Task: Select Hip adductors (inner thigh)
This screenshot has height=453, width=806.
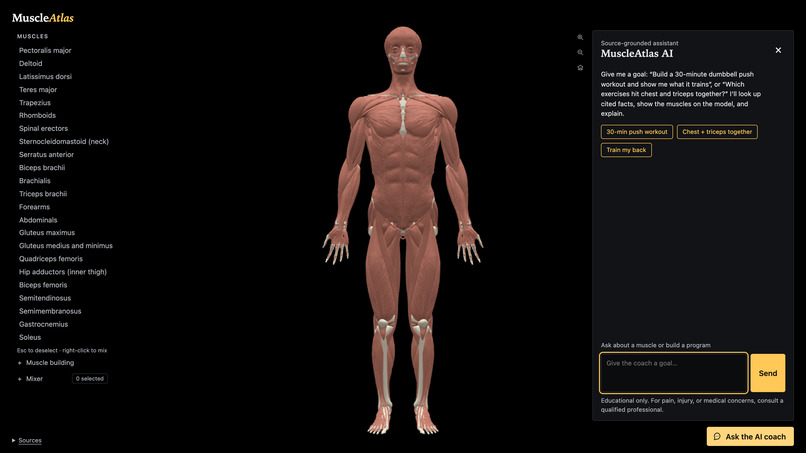Action: pyautogui.click(x=63, y=271)
